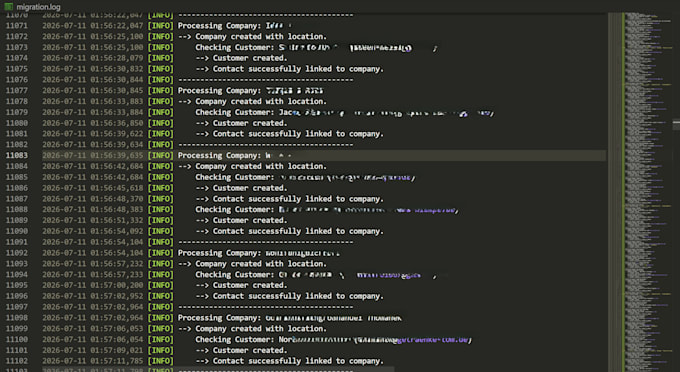680x372 pixels.
Task: Click in the code minimap overview
Action: [648, 192]
